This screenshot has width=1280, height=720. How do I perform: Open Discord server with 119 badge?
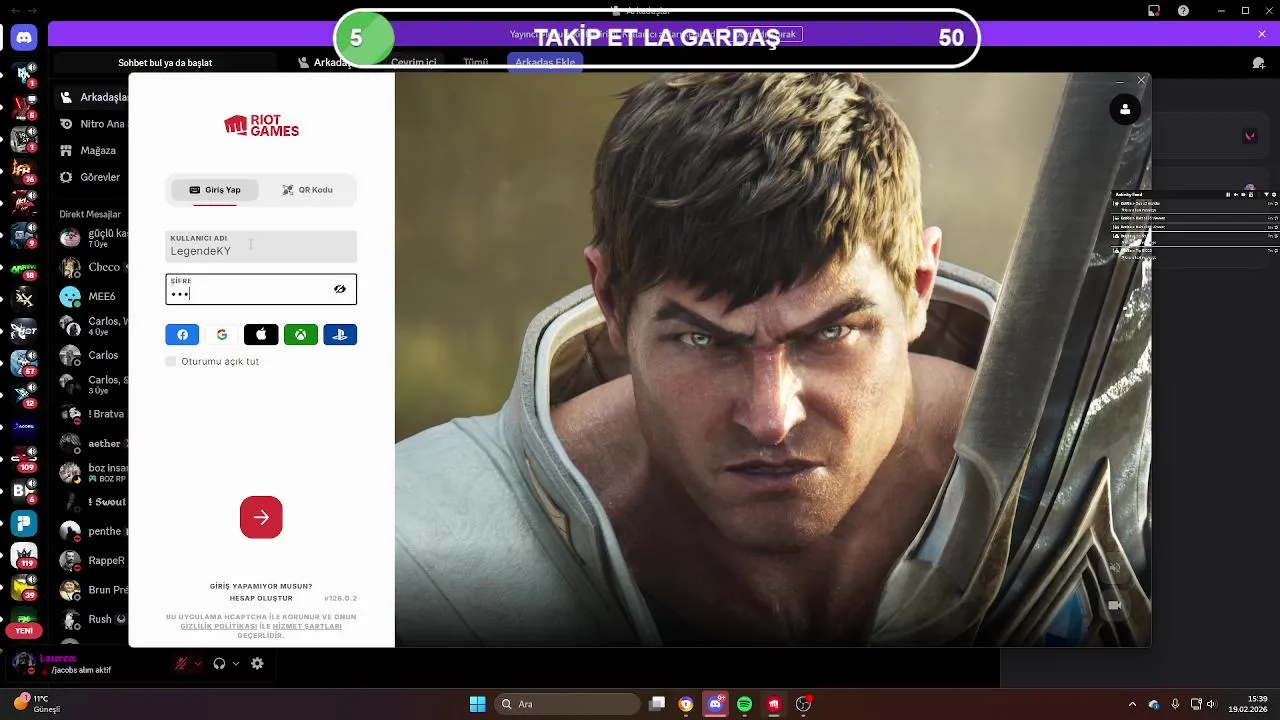coord(24,555)
